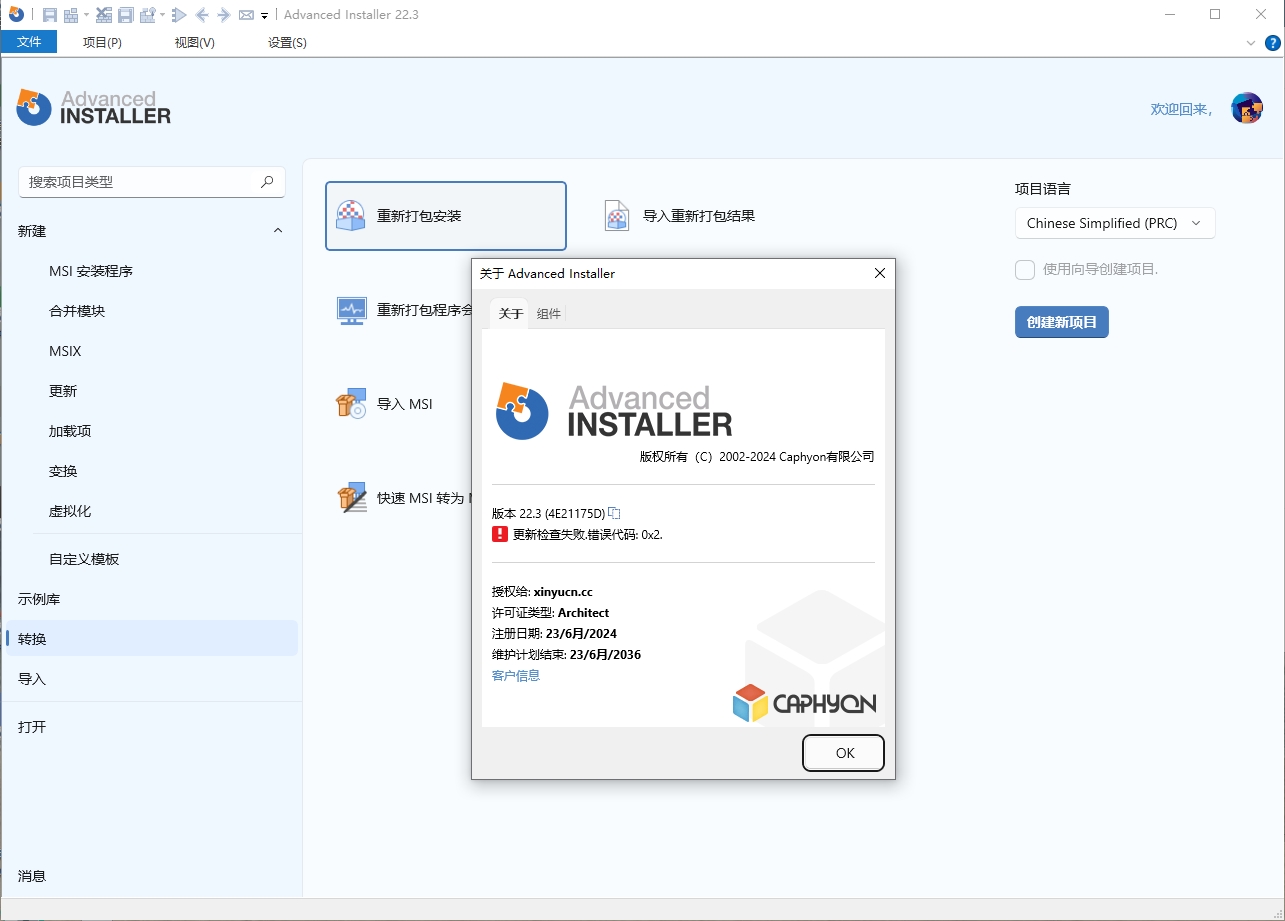
Task: Click the 重新打包程序 monitor icon
Action: 352,311
